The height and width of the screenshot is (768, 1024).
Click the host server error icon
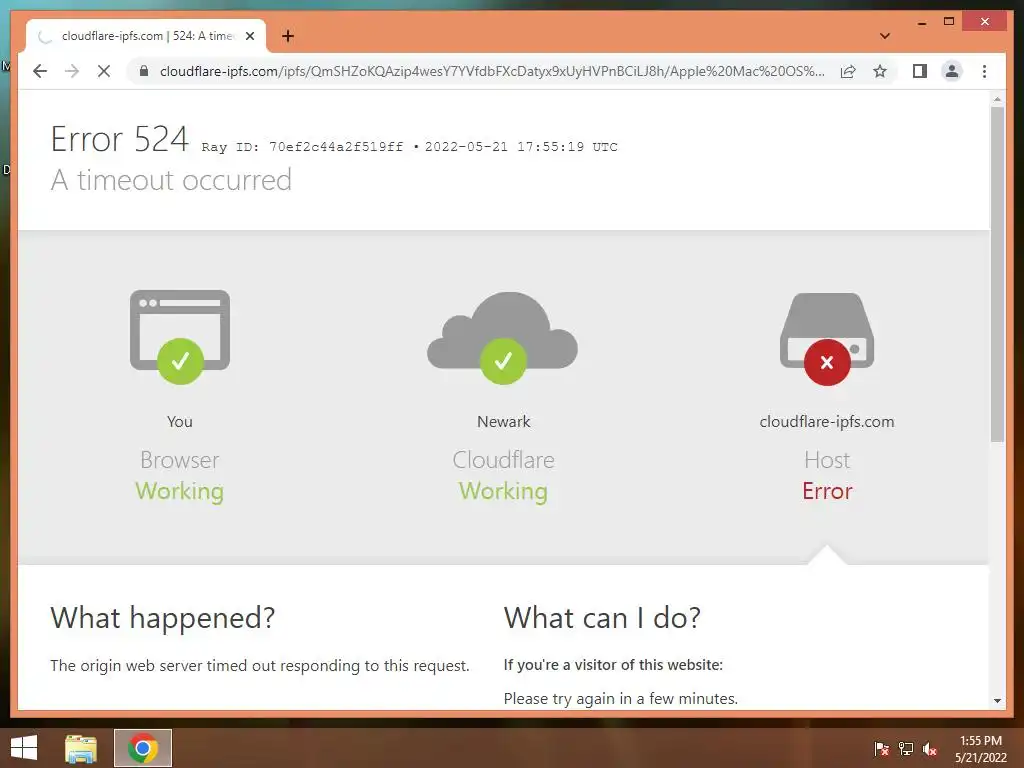(827, 338)
